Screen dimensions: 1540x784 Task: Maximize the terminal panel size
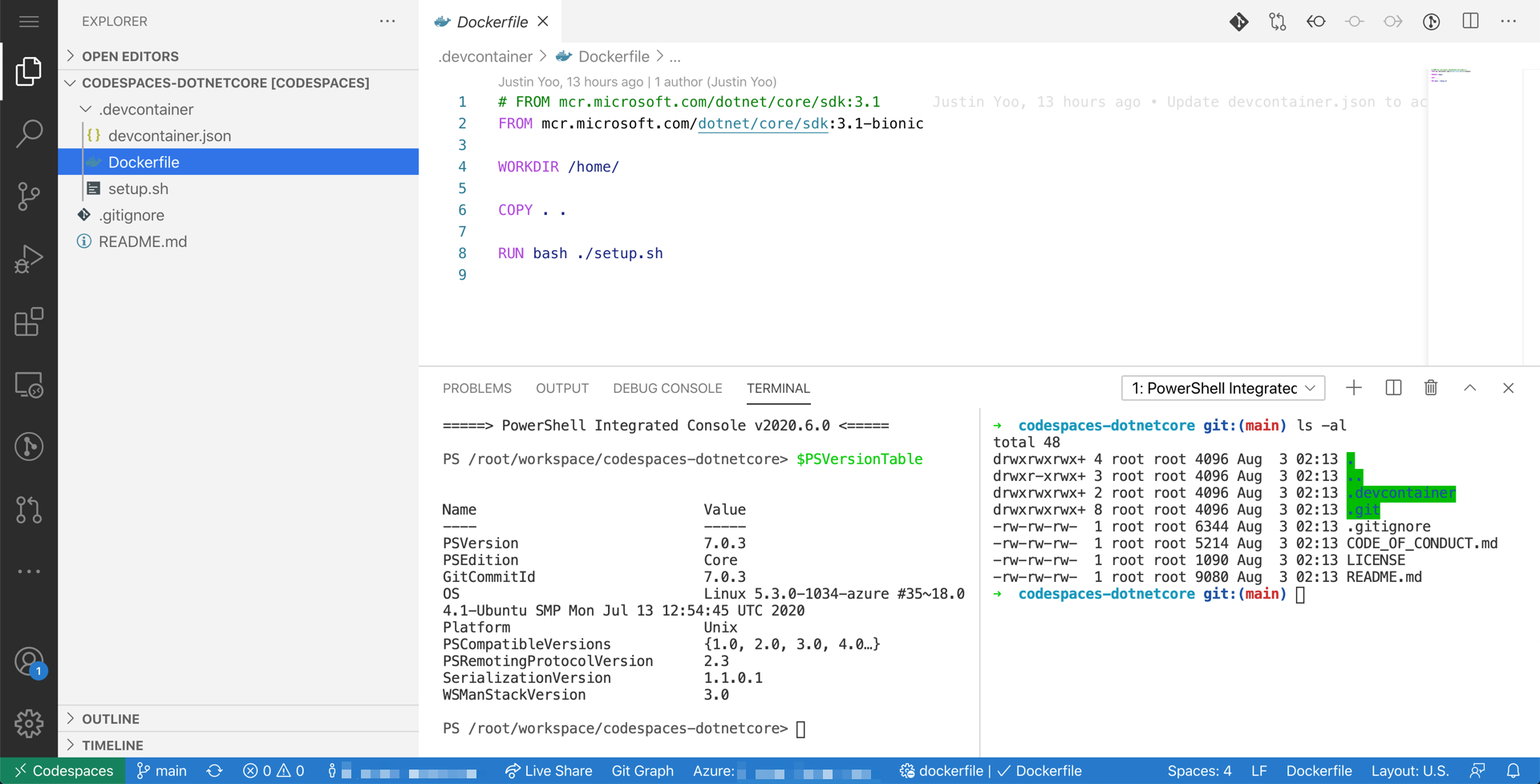tap(1470, 388)
